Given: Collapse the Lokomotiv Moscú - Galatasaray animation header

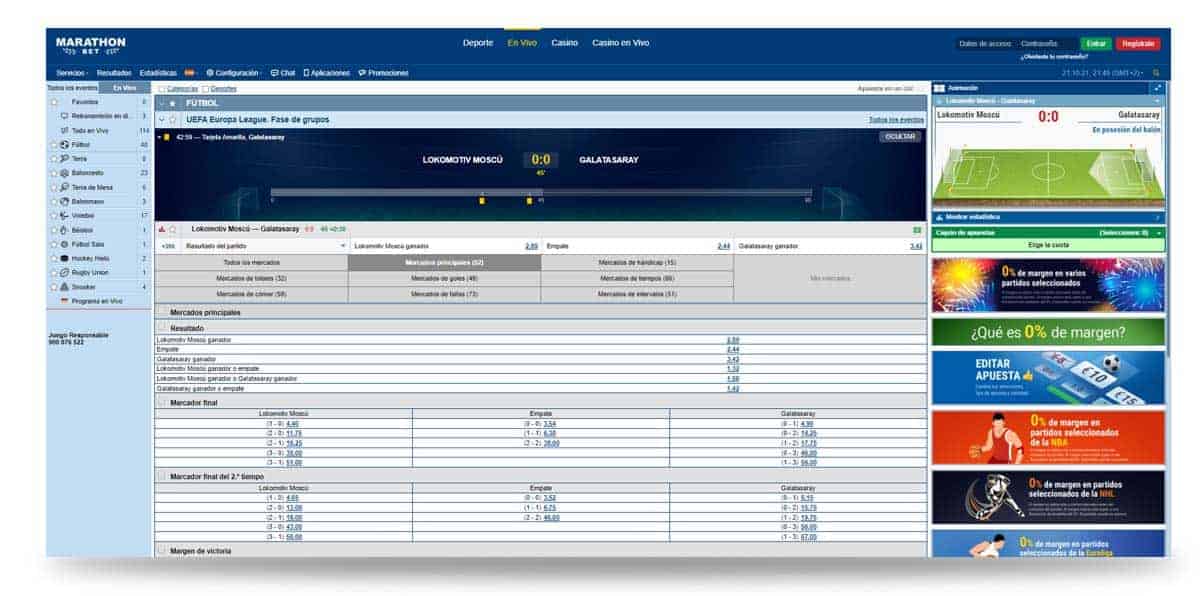Looking at the screenshot, I should pos(1158,101).
